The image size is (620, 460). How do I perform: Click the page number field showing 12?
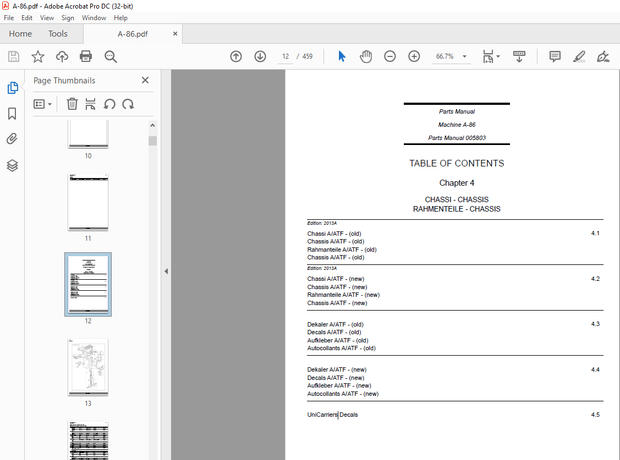click(285, 57)
